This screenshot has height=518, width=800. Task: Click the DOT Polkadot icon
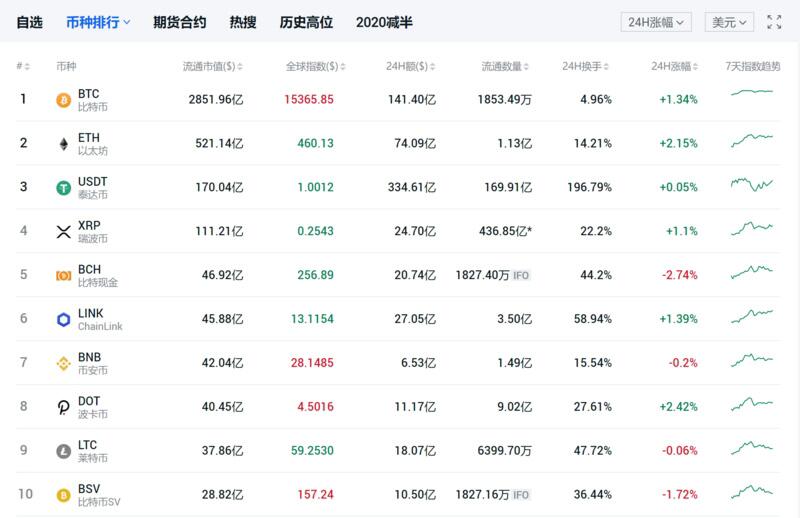tap(63, 407)
